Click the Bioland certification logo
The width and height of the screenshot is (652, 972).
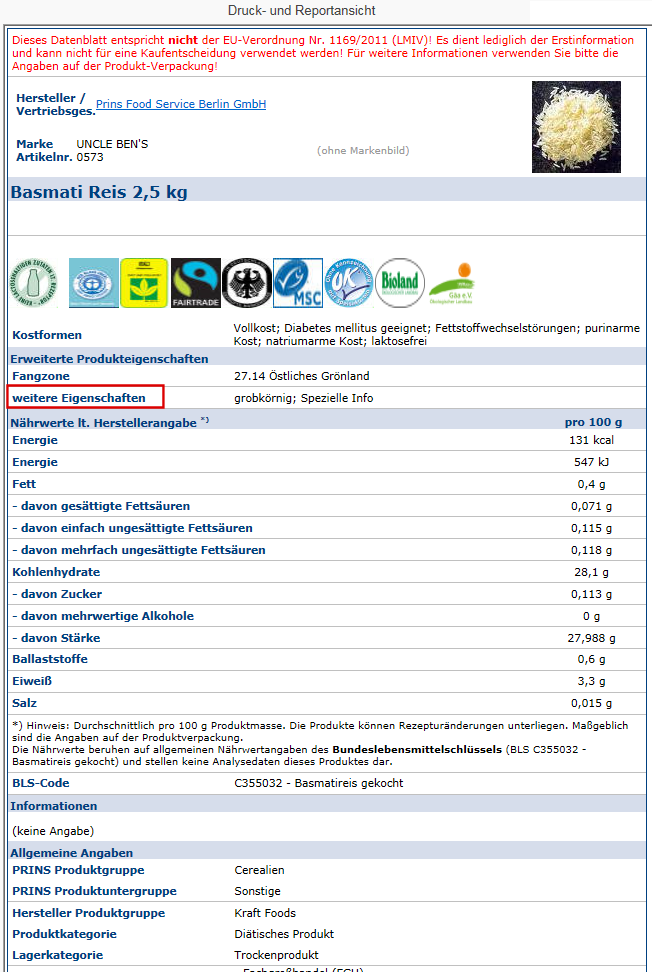400,283
